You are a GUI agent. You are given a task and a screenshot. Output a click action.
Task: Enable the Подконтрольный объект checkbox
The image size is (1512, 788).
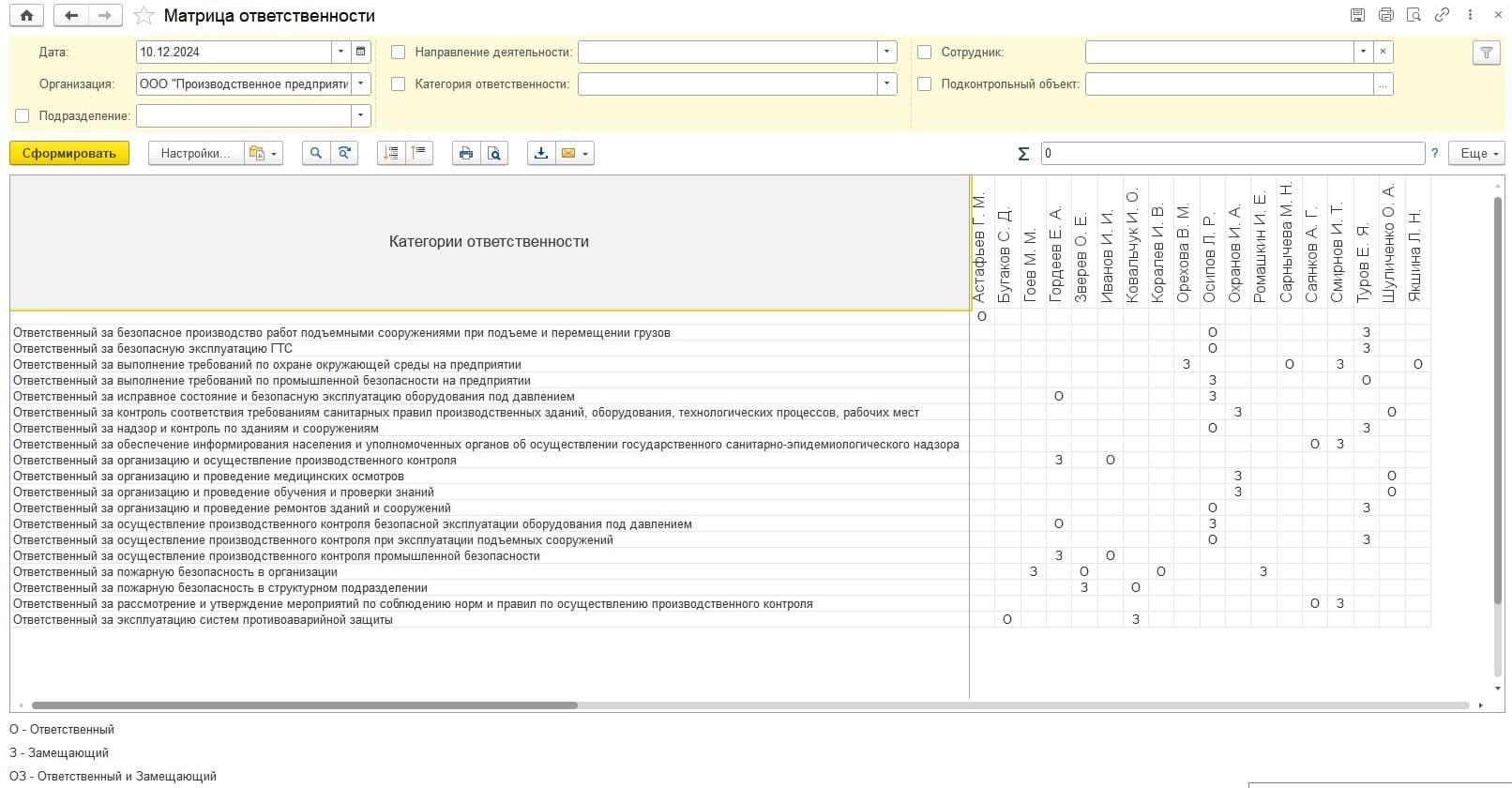click(x=924, y=84)
